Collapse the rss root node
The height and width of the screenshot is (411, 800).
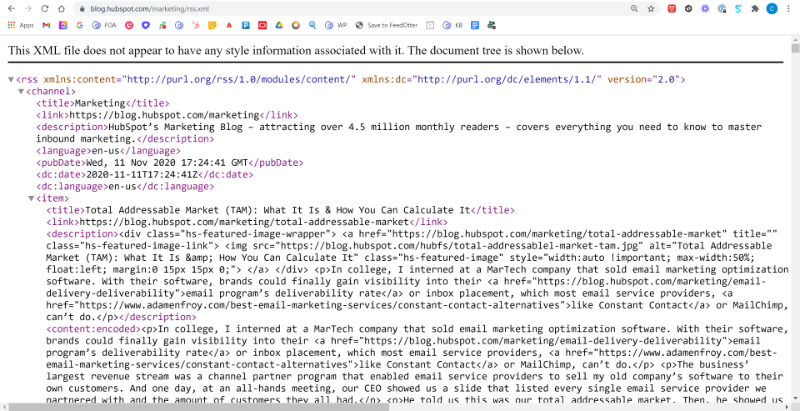11,80
